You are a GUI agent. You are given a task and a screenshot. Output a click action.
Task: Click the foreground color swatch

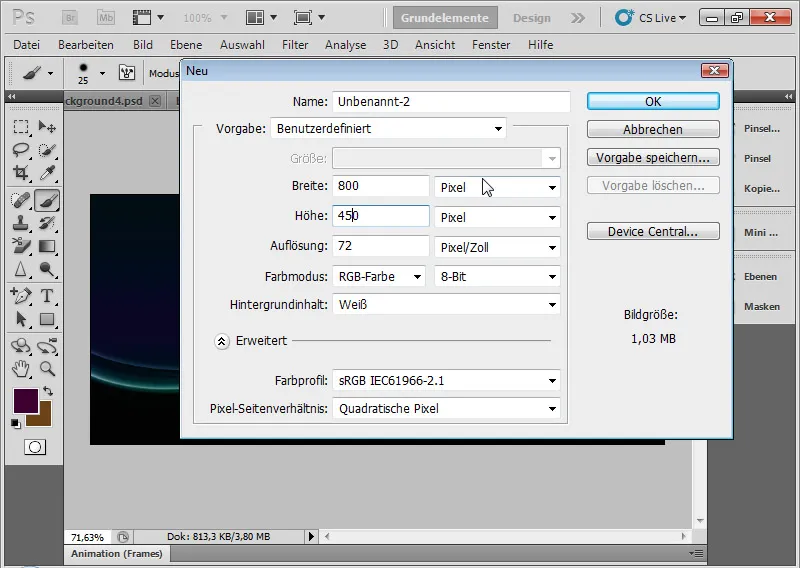(26, 401)
